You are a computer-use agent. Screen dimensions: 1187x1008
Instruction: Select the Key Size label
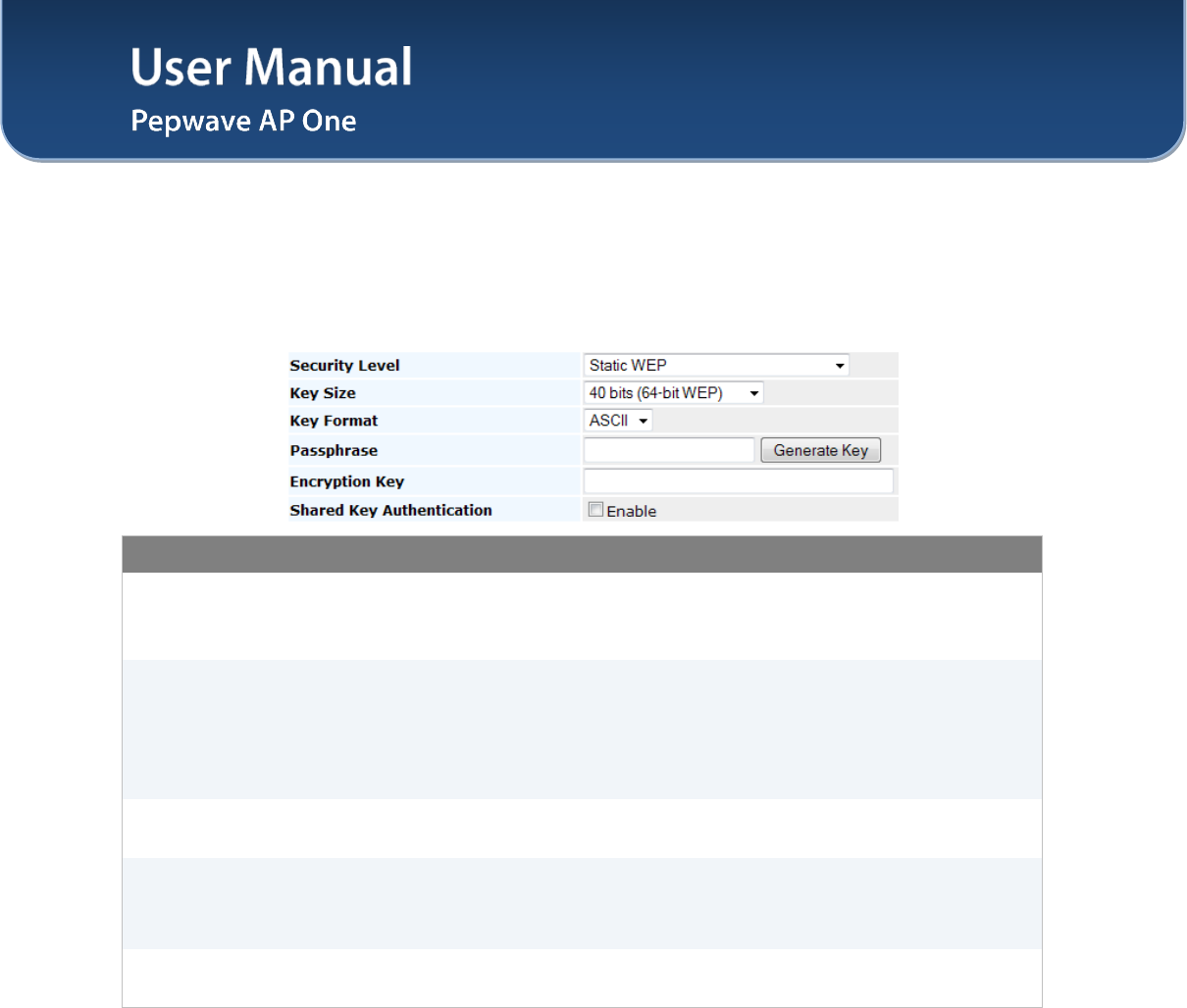pos(323,393)
